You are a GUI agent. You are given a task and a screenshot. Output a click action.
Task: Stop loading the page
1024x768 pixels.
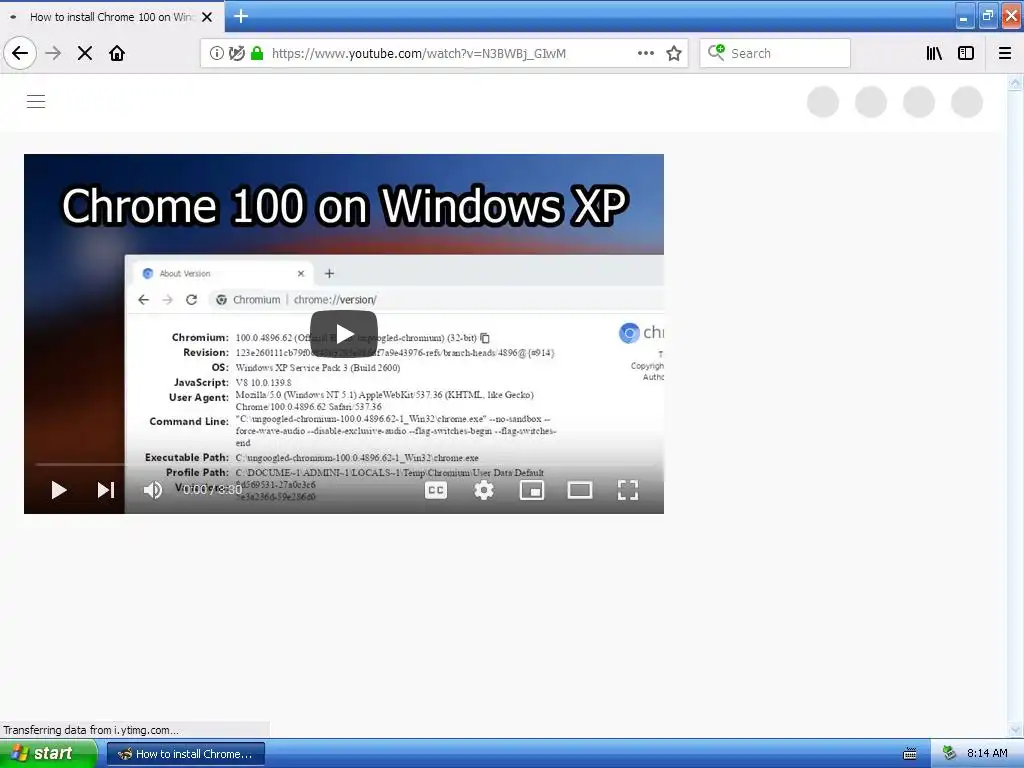pyautogui.click(x=85, y=53)
